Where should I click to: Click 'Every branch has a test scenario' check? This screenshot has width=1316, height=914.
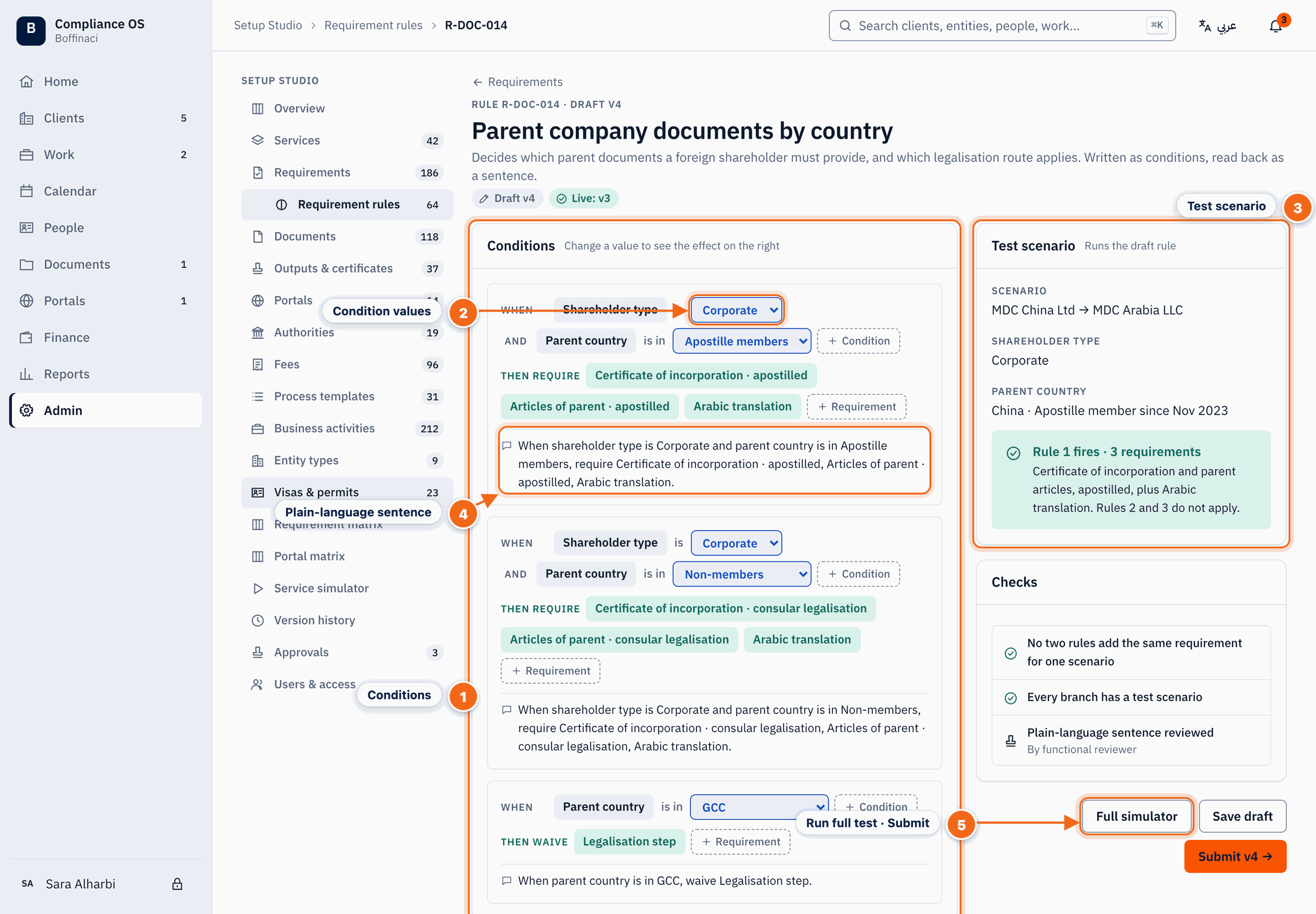coord(1131,697)
